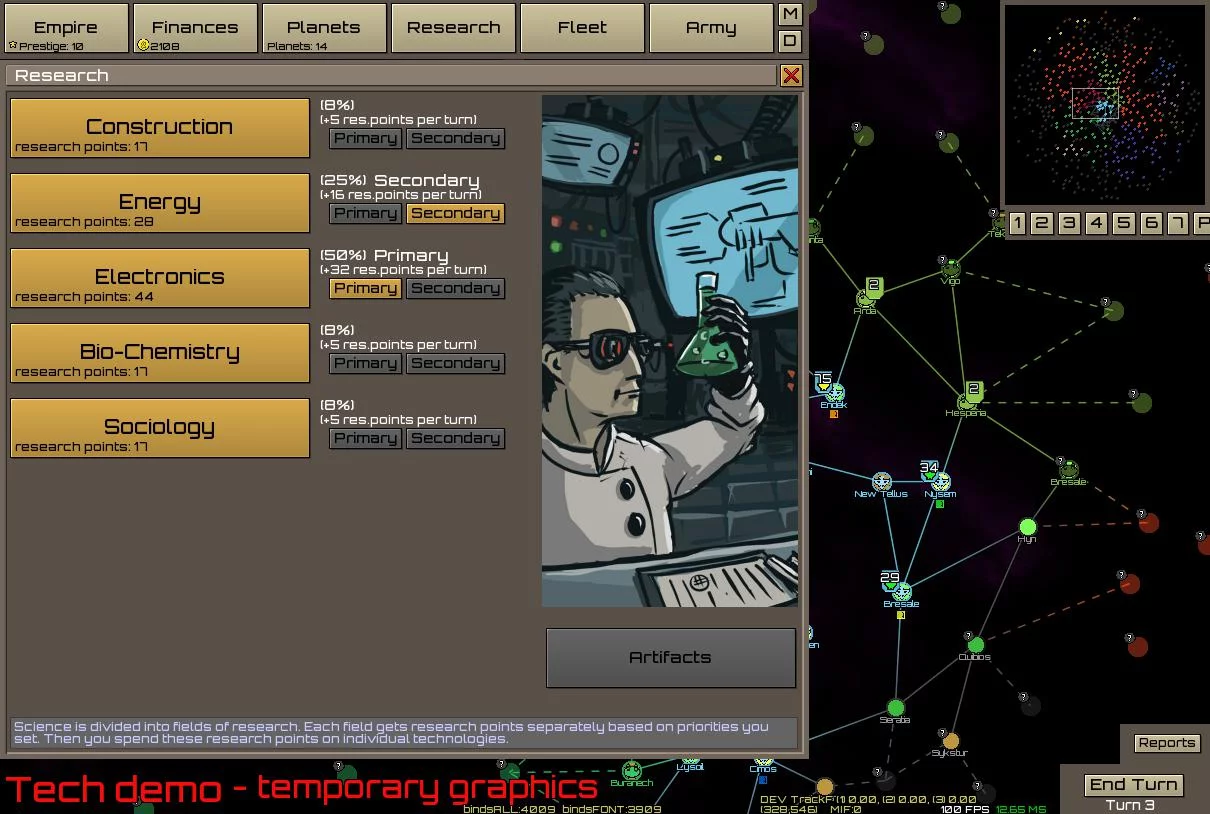Image resolution: width=1210 pixels, height=814 pixels.
Task: Set Electronics research to Secondary
Action: tap(455, 288)
